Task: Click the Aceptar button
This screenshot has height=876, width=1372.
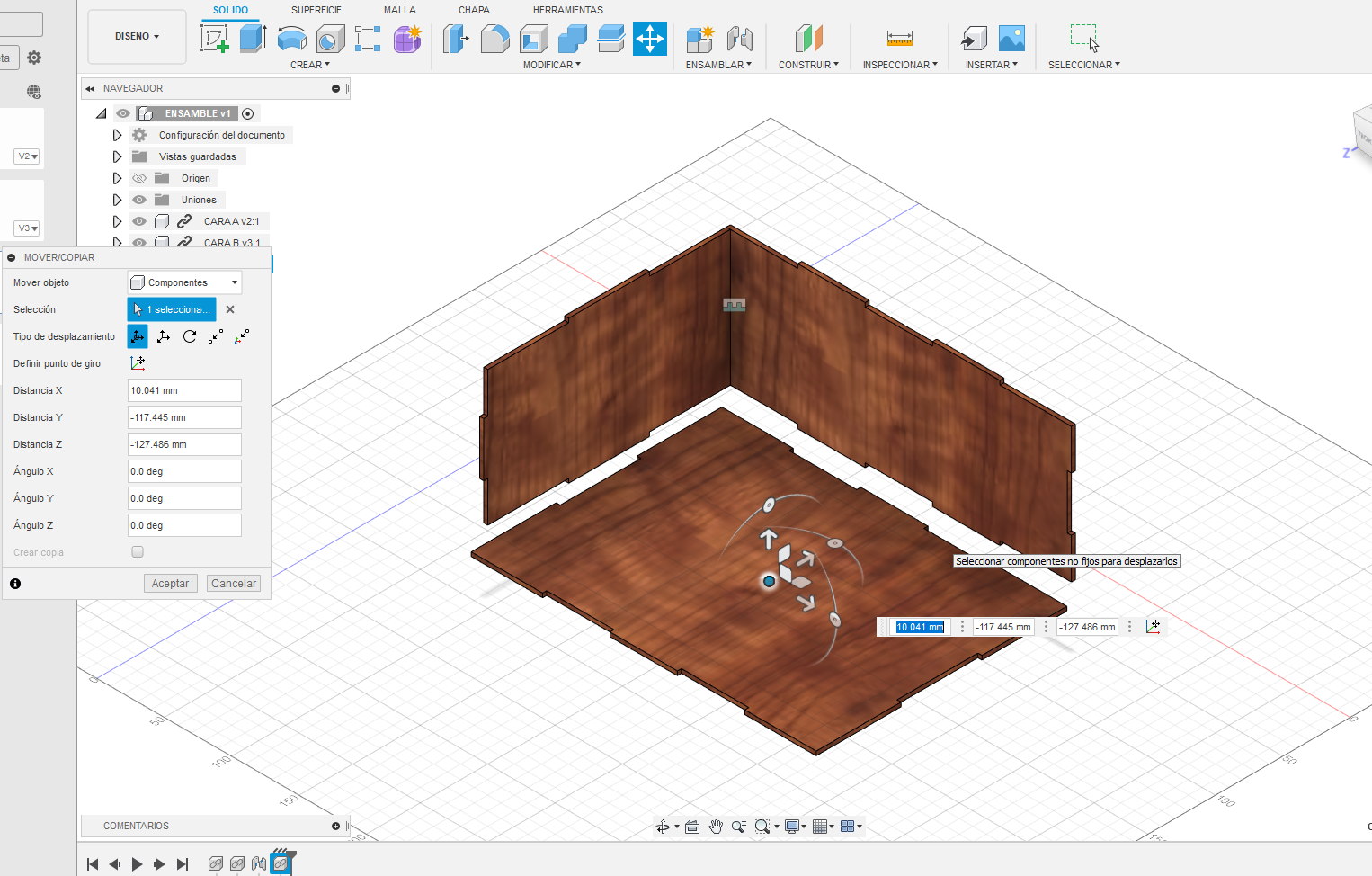Action: tap(170, 584)
